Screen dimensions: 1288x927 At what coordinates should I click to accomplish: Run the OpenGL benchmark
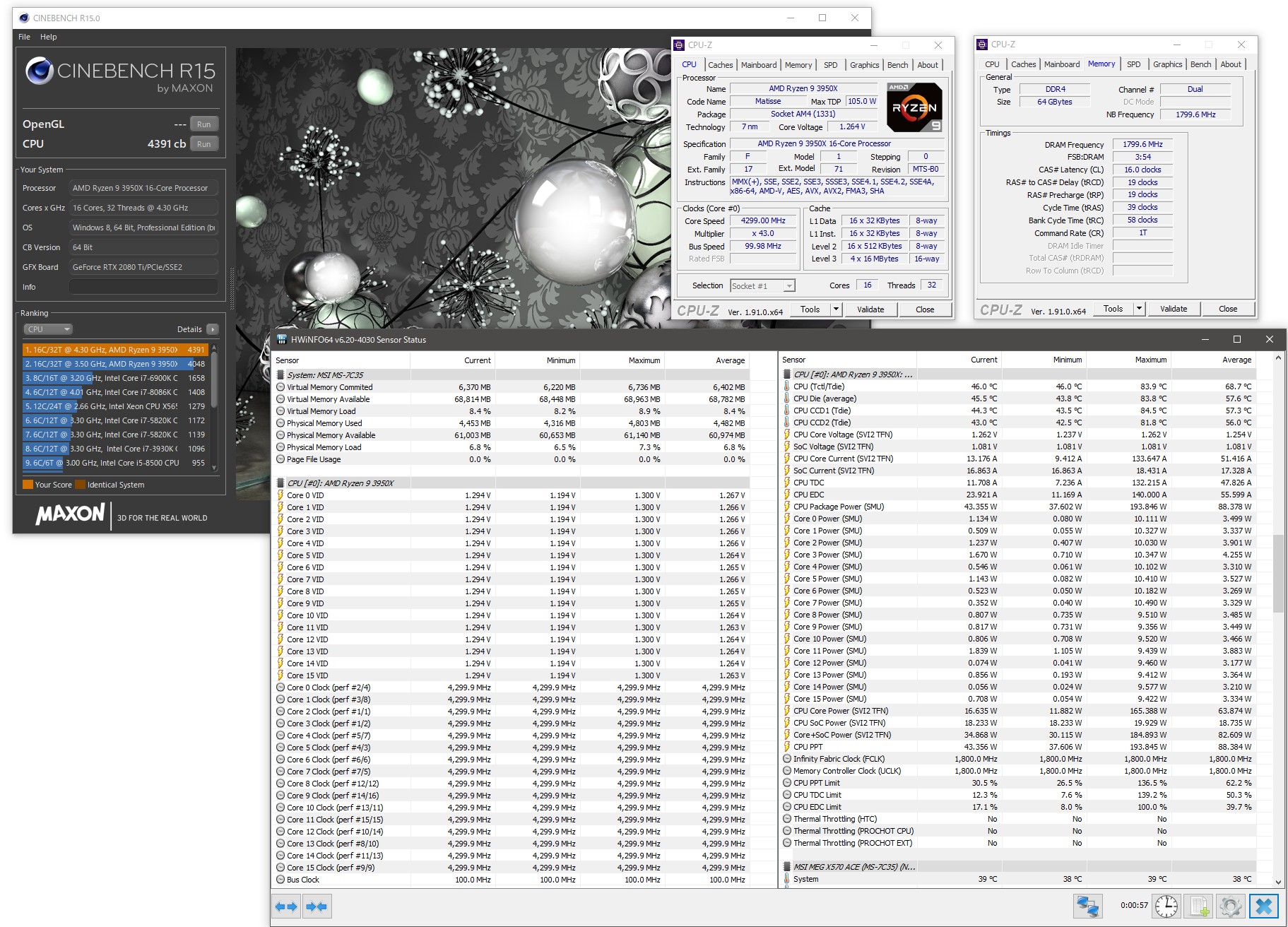coord(203,124)
